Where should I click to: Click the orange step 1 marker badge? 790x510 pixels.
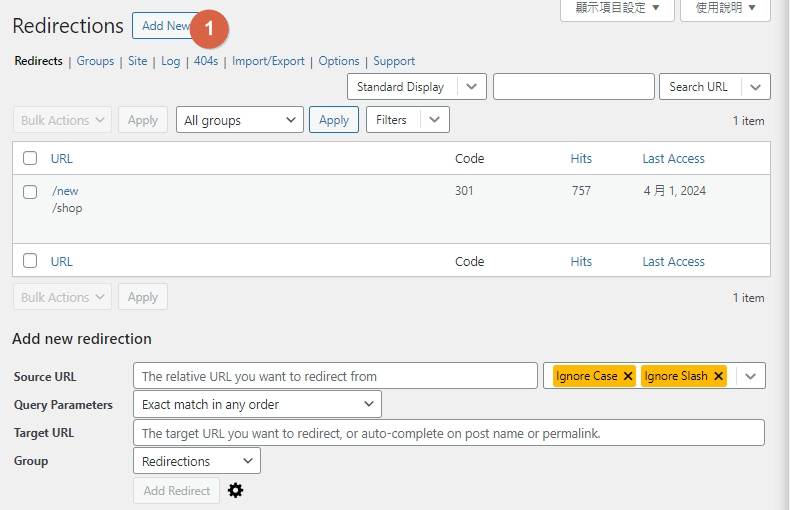pyautogui.click(x=209, y=29)
